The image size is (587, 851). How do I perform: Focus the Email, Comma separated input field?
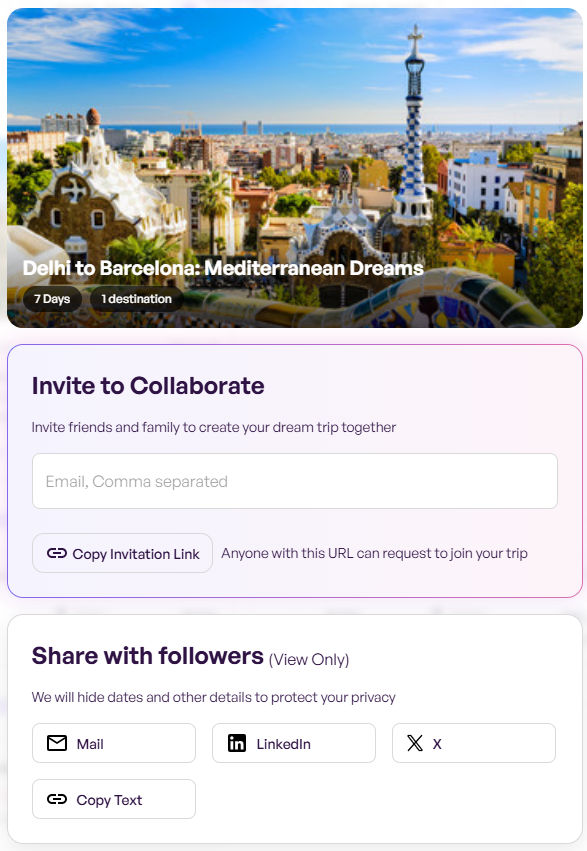295,481
